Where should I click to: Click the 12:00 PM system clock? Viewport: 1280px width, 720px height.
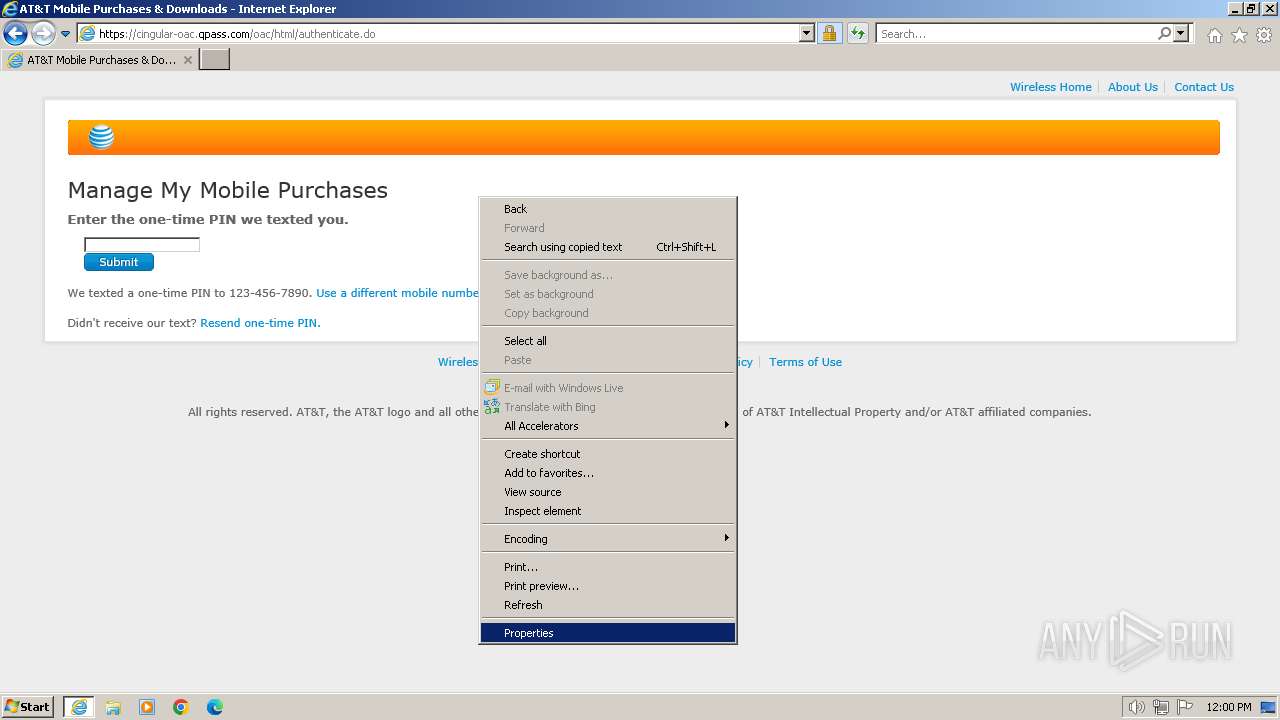coord(1229,707)
